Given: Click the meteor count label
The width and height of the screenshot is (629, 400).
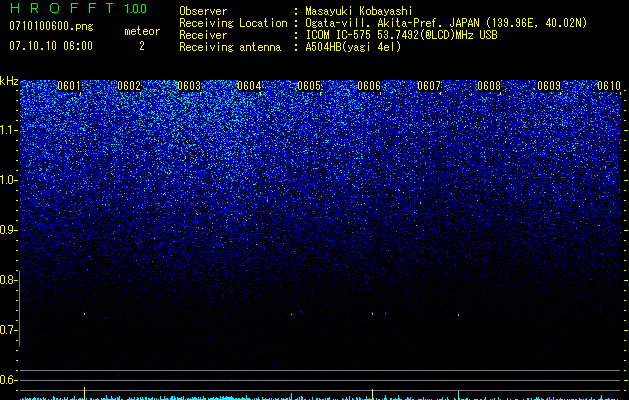Looking at the screenshot, I should tap(142, 31).
